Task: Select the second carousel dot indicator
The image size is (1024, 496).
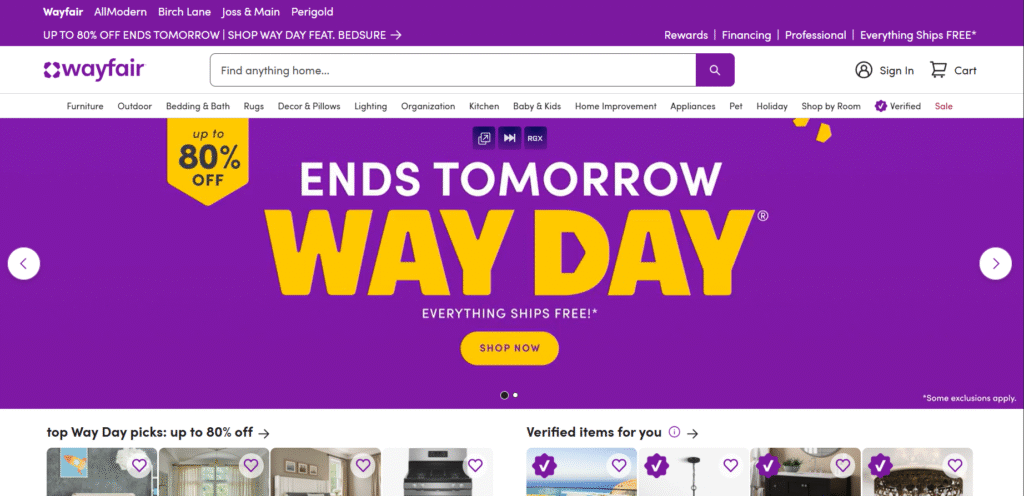Action: [x=515, y=395]
